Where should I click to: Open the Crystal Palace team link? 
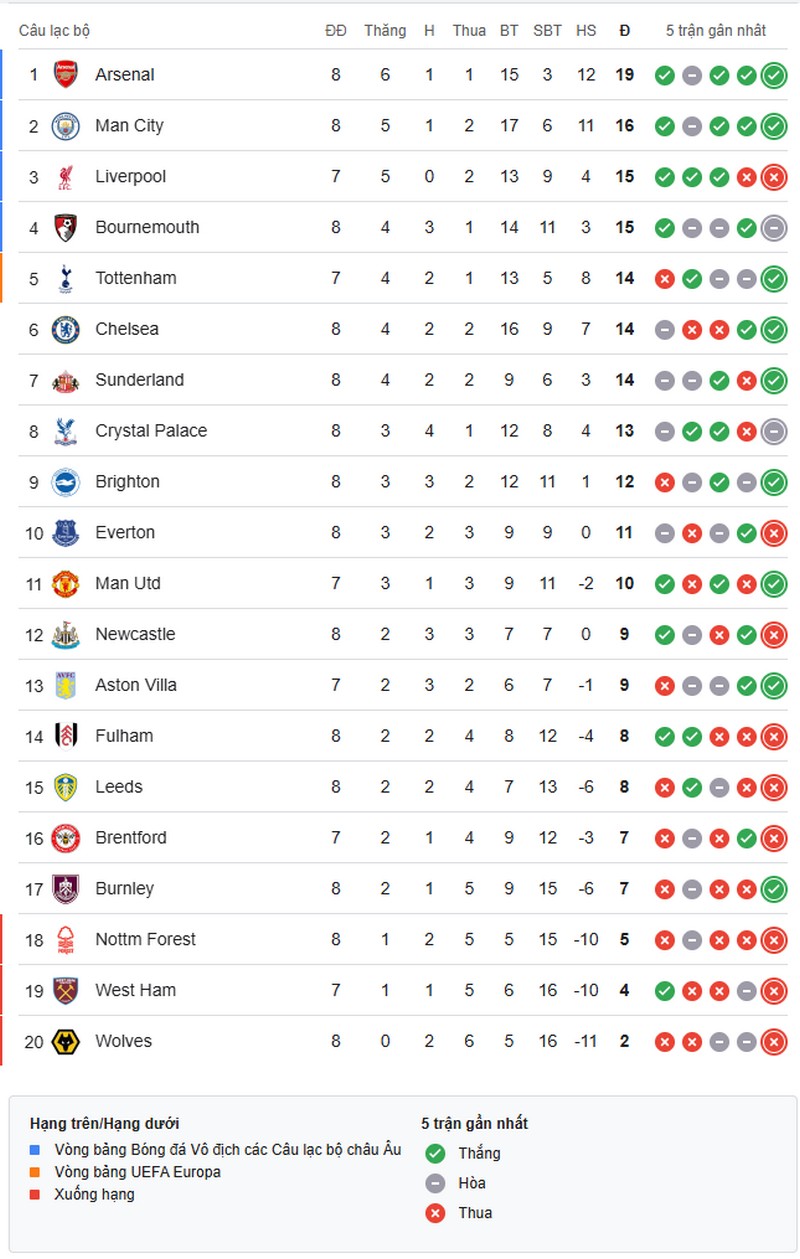click(x=151, y=431)
